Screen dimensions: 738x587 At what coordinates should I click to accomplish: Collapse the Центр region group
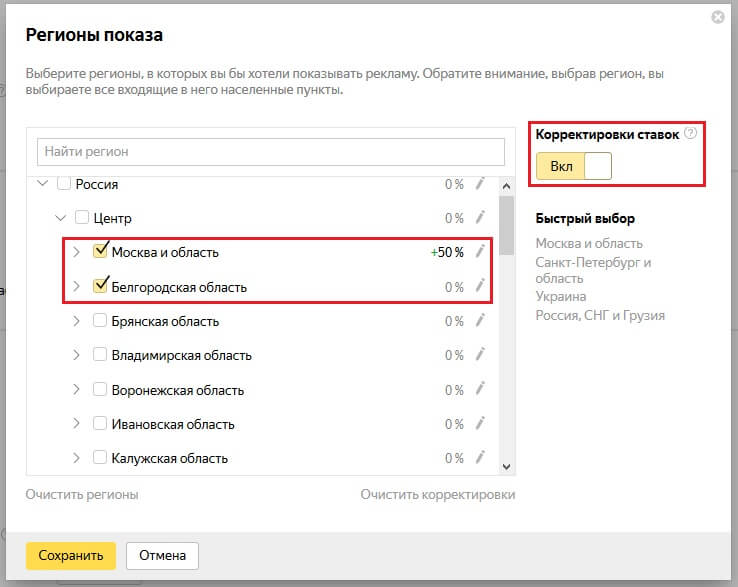61,218
